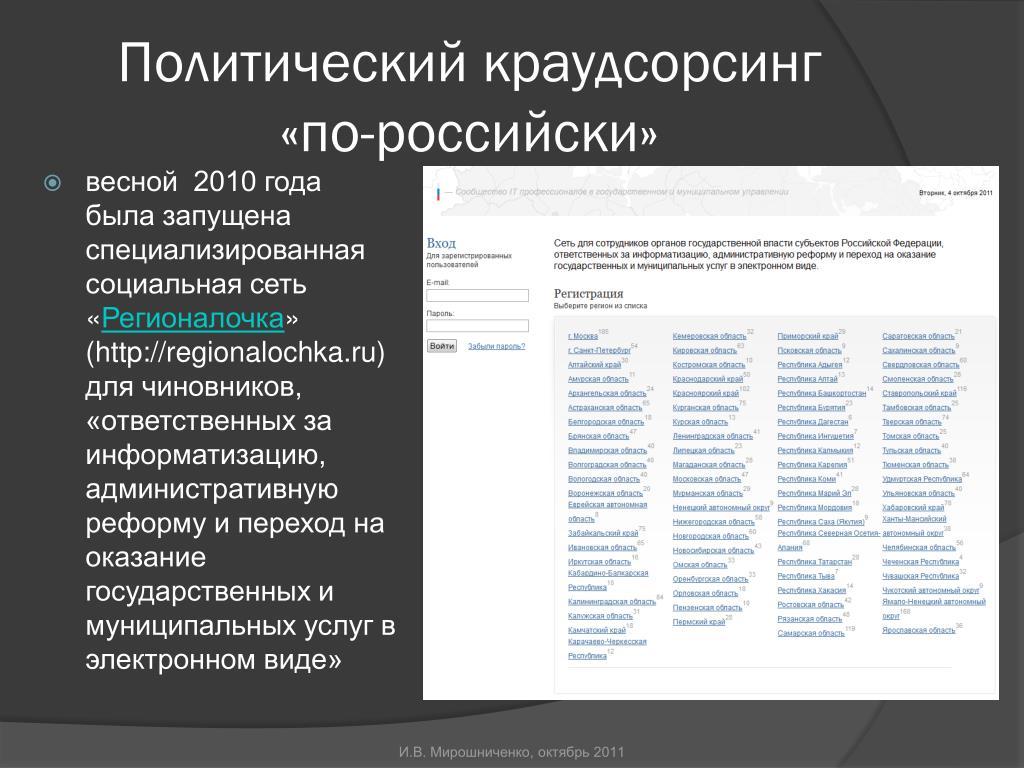
Task: Choose Амурская область from region list
Action: coord(598,379)
